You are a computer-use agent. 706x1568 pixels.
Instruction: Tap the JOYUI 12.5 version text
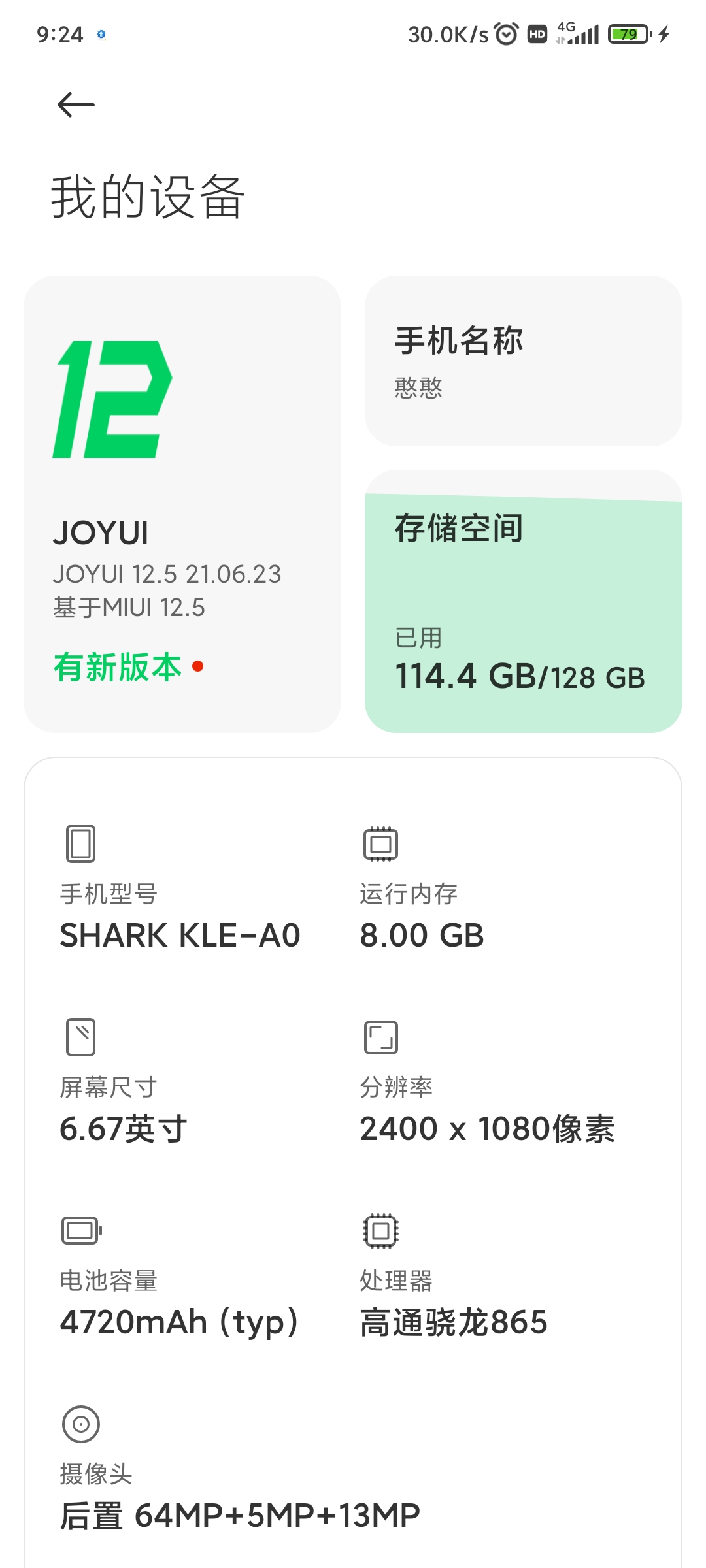[x=167, y=574]
